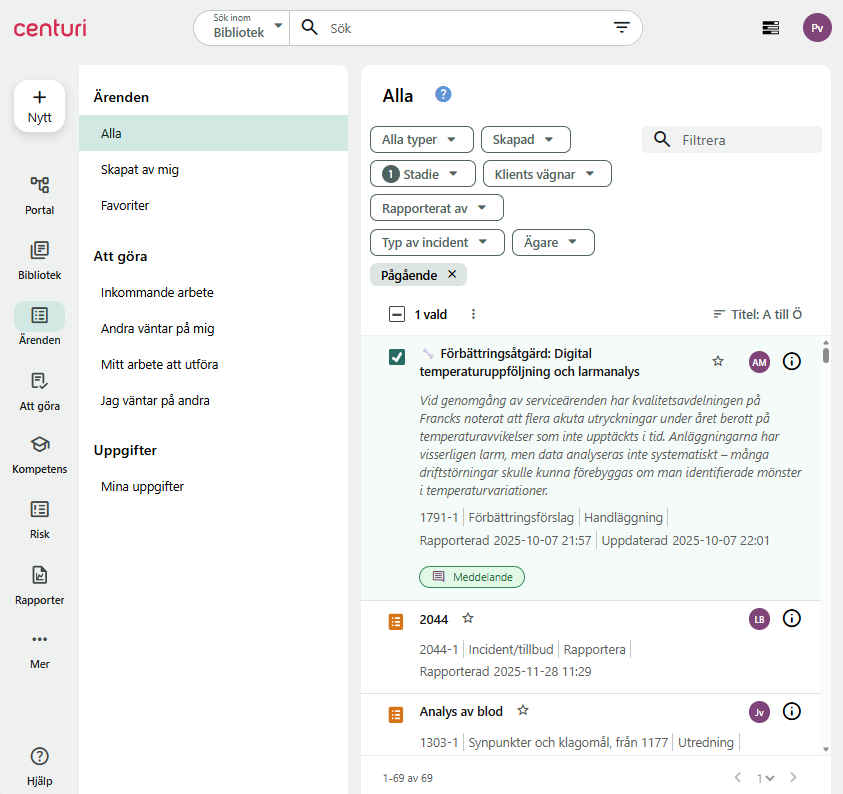Open Rapporter in the sidebar
Screen dimensions: 843x794
coord(39,576)
